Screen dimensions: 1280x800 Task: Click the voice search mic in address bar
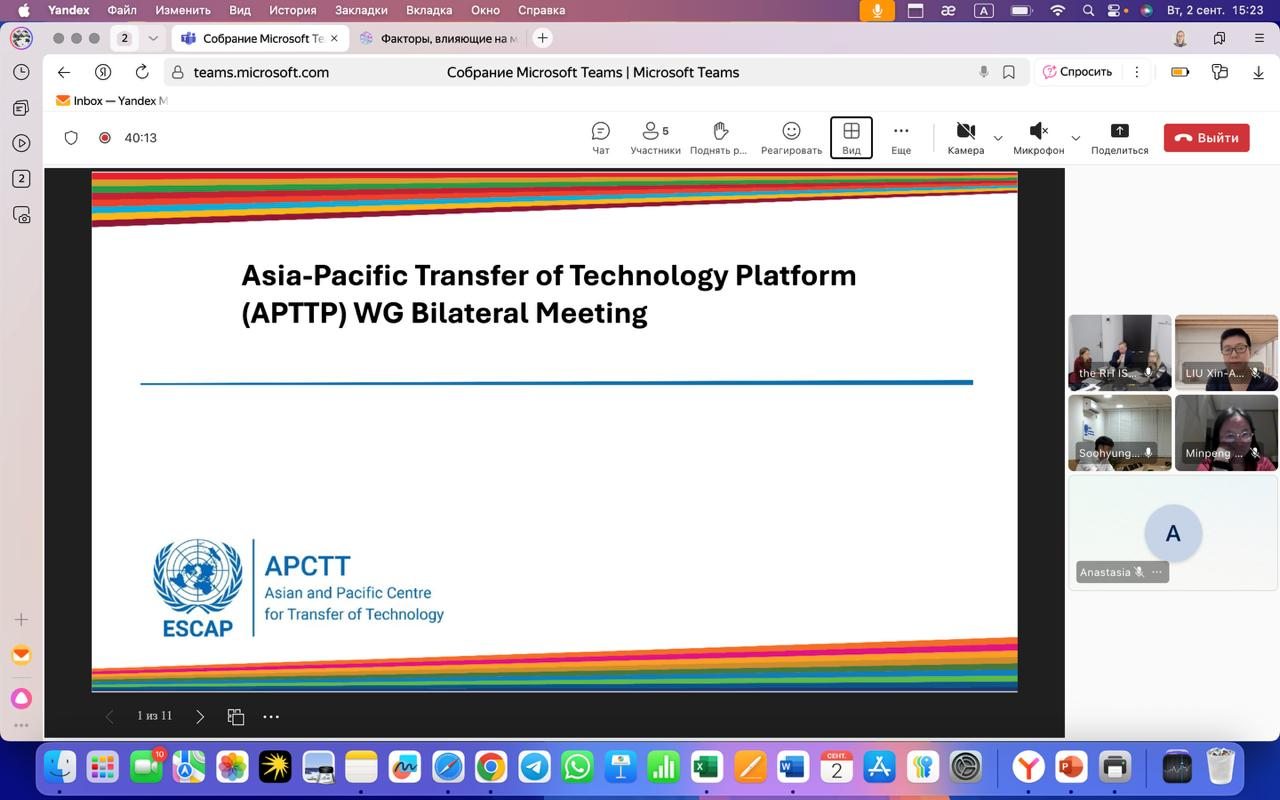pos(984,72)
